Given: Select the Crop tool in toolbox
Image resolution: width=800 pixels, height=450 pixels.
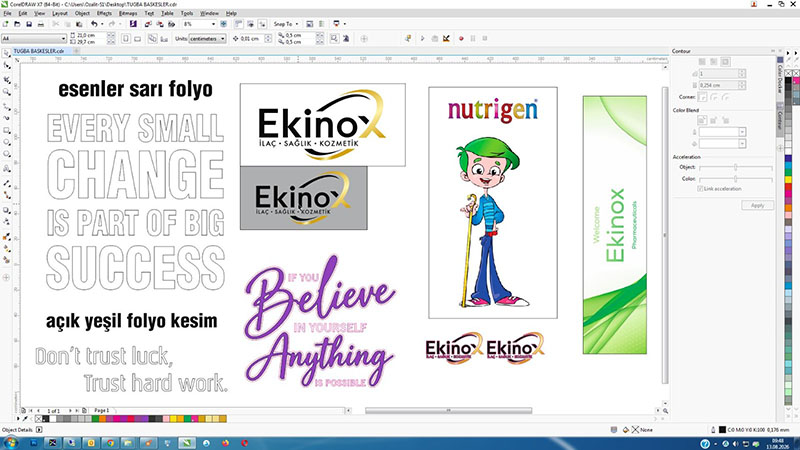Looking at the screenshot, I should [x=7, y=80].
